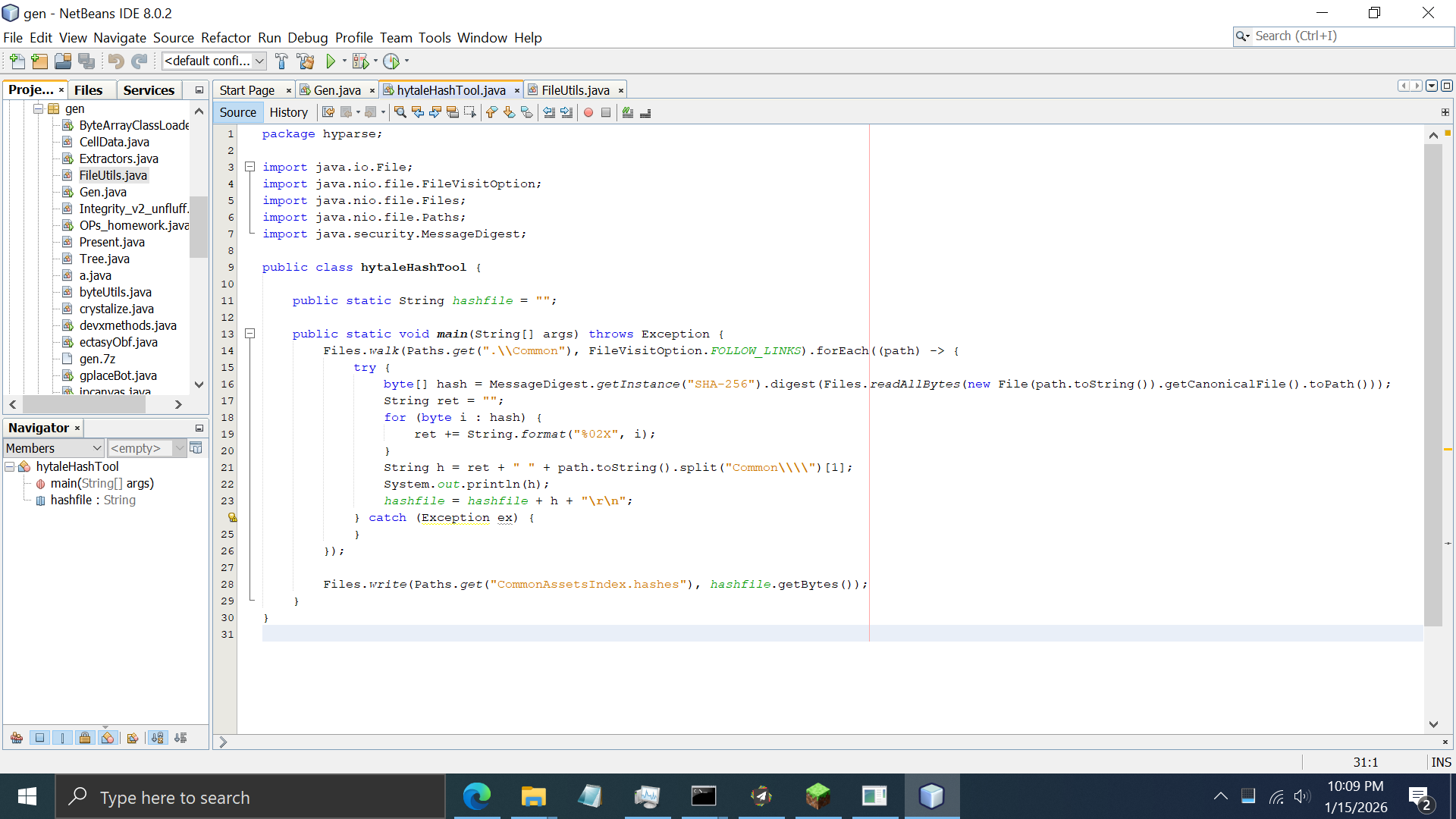The height and width of the screenshot is (819, 1456).
Task: Toggle Show Inherited Members in Navigator
Action: pos(17,738)
